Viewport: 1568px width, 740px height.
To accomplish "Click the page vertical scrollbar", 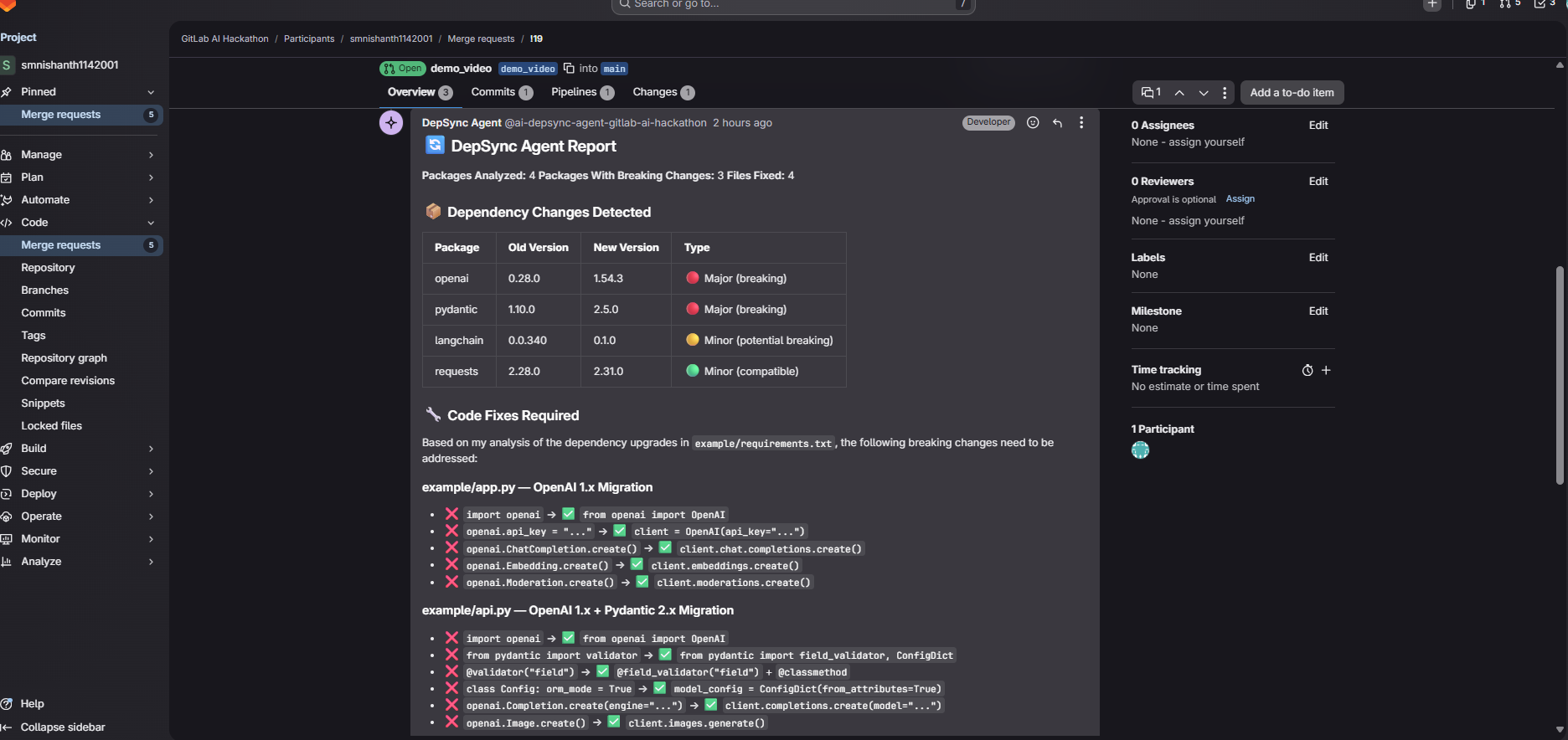I will 1560,375.
